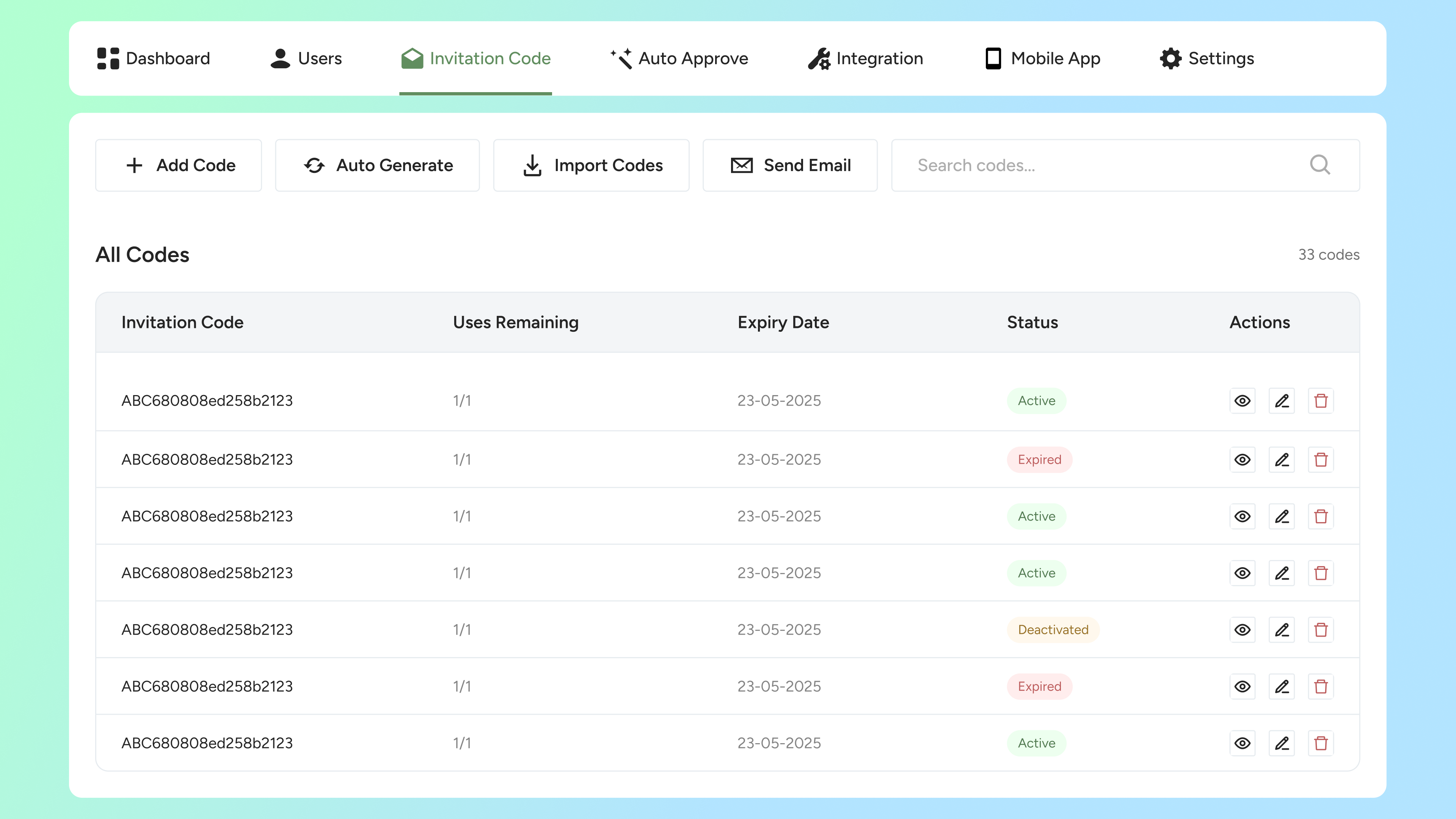
Task: Click eye icon in last row
Action: click(1242, 743)
